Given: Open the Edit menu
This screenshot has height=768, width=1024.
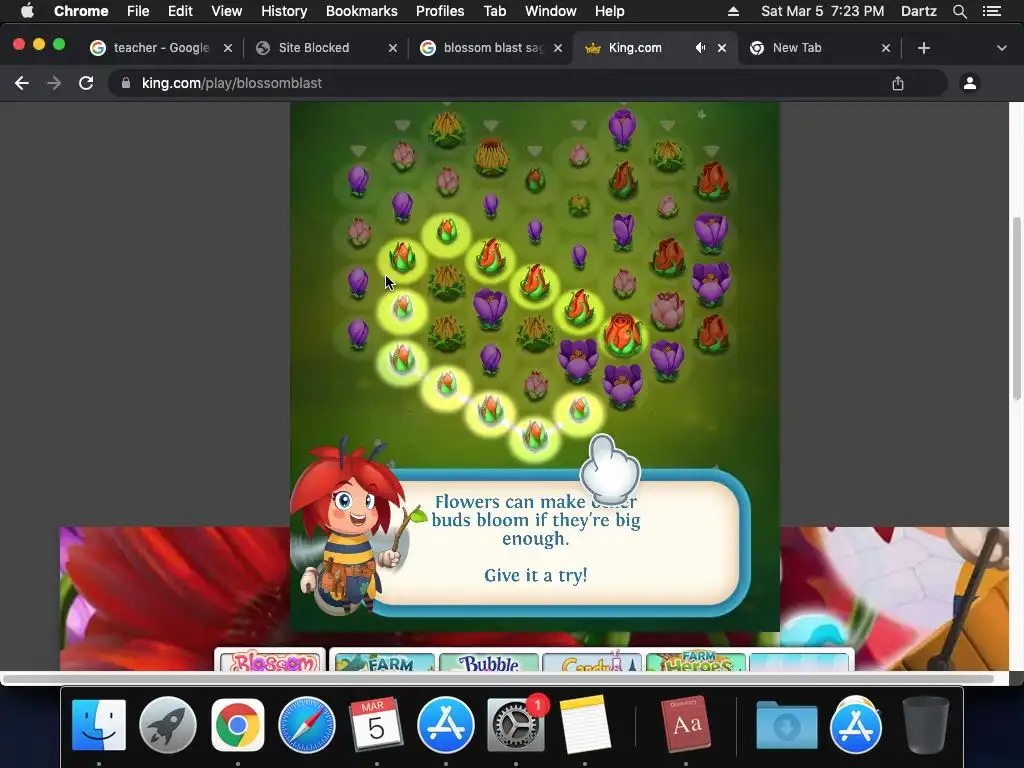Looking at the screenshot, I should point(180,11).
